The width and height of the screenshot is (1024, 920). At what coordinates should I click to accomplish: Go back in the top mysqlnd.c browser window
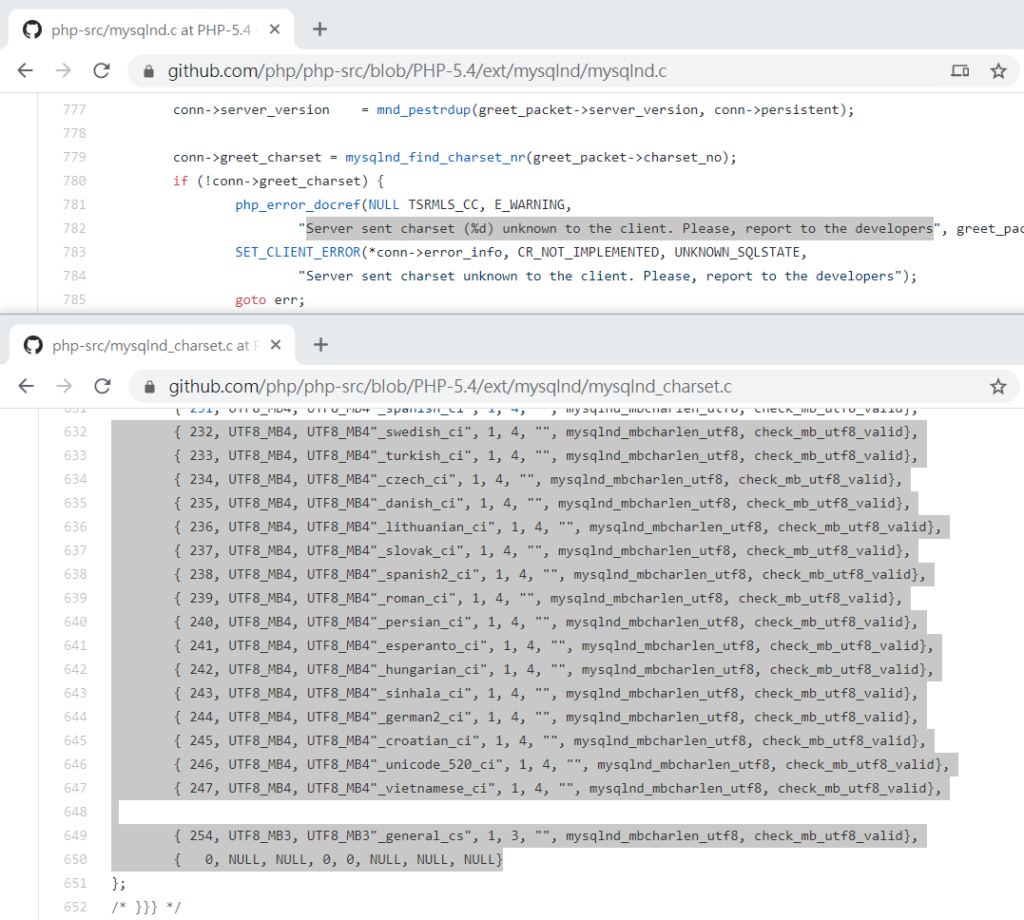25,71
